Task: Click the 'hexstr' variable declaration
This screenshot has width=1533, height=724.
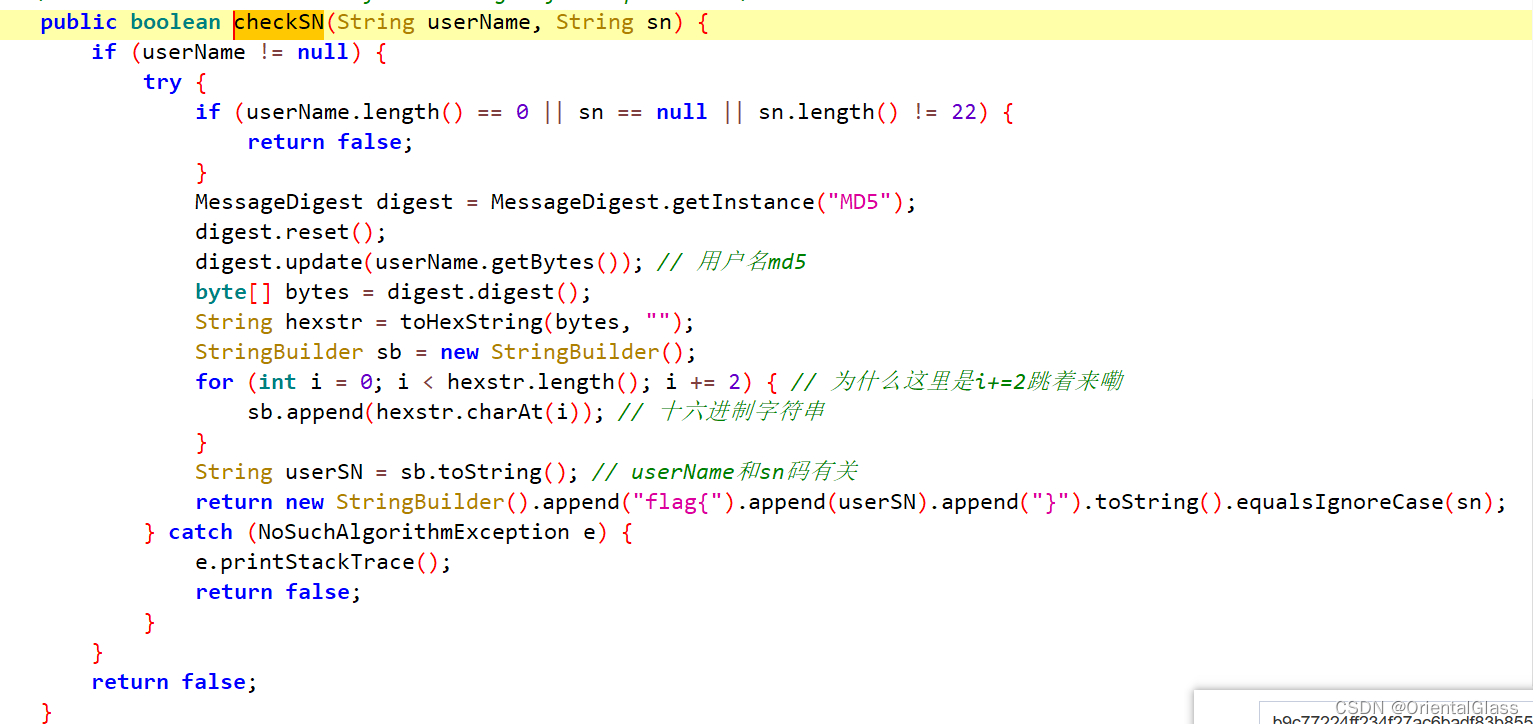Action: (x=324, y=323)
